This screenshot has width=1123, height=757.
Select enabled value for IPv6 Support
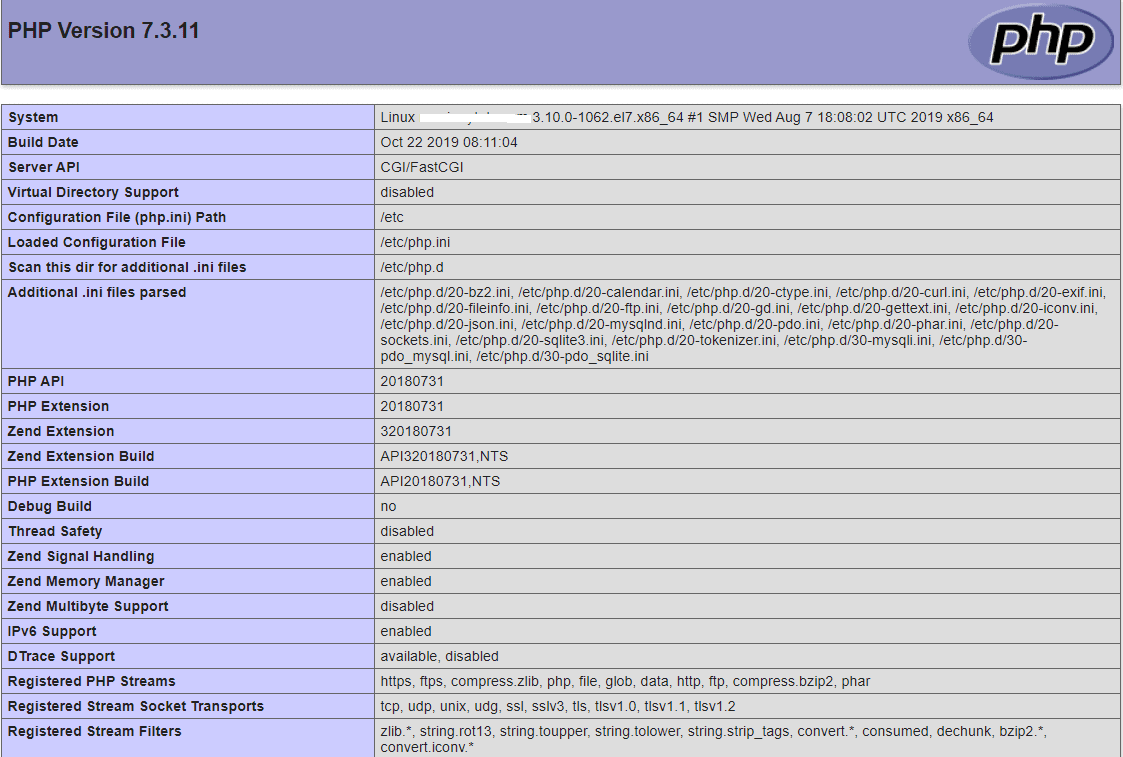pos(406,632)
